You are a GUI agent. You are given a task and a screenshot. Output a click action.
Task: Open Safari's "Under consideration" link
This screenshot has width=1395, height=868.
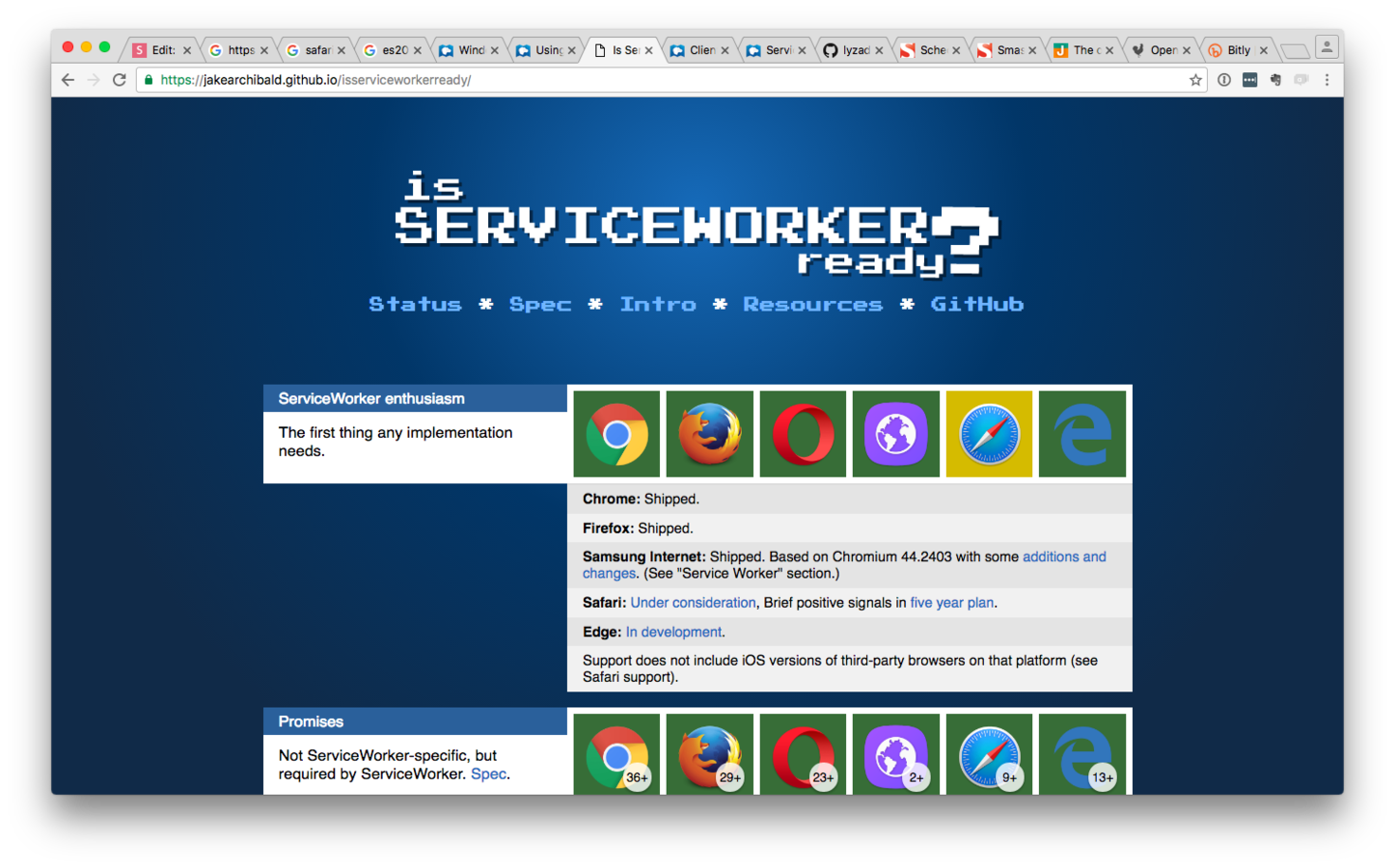693,603
